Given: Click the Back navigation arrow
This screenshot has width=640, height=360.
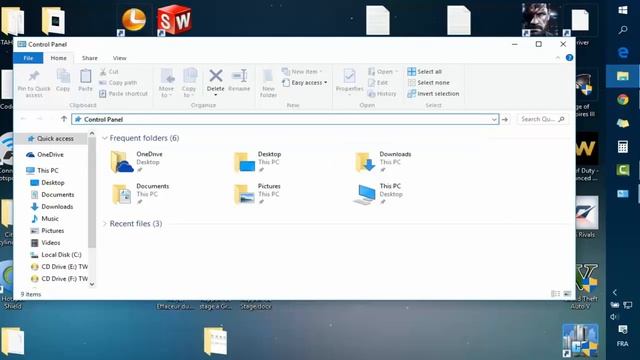Looking at the screenshot, I should (x=24, y=119).
